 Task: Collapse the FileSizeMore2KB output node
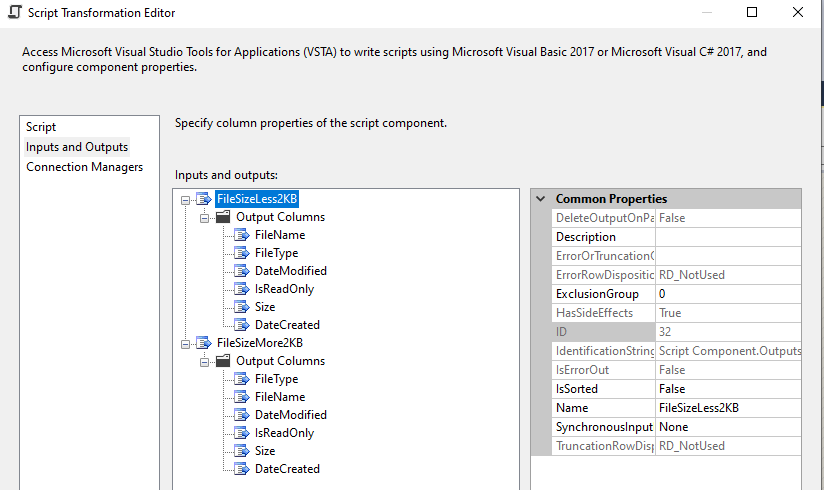click(186, 343)
